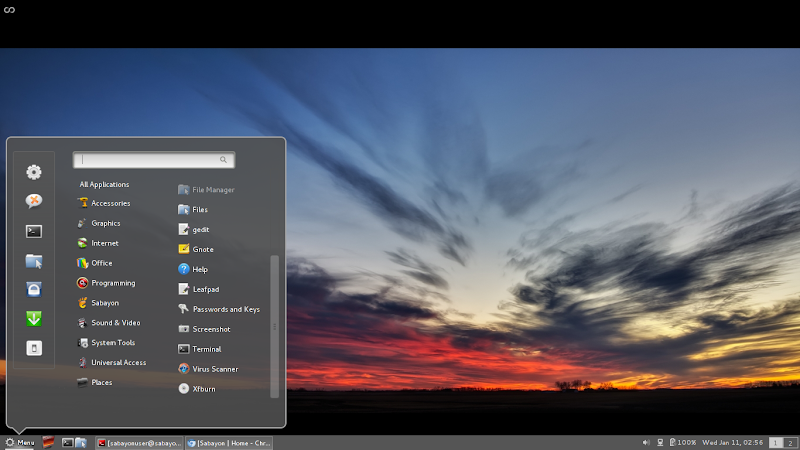
Task: Launch the chat app from favorites sidebar
Action: point(34,201)
